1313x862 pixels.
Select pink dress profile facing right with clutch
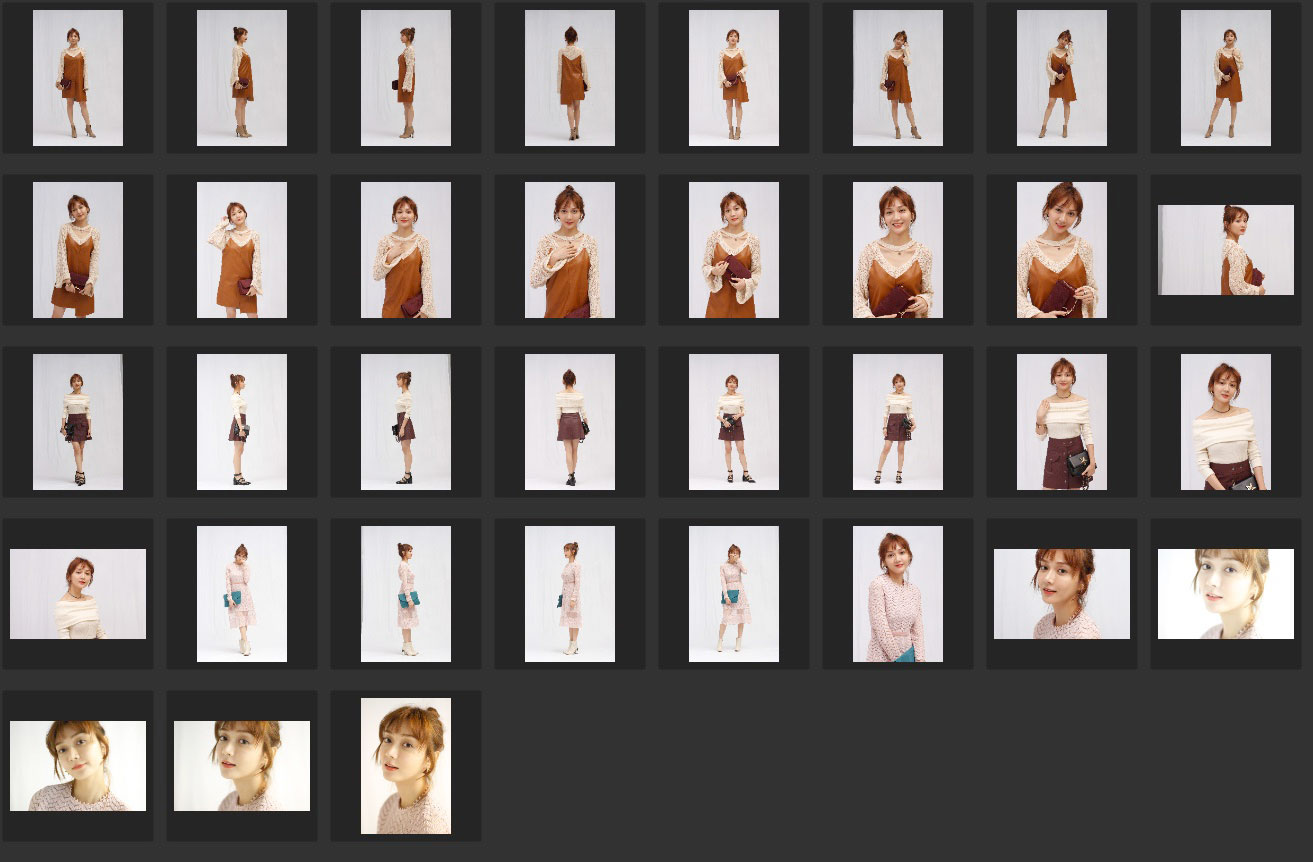pyautogui.click(x=405, y=594)
